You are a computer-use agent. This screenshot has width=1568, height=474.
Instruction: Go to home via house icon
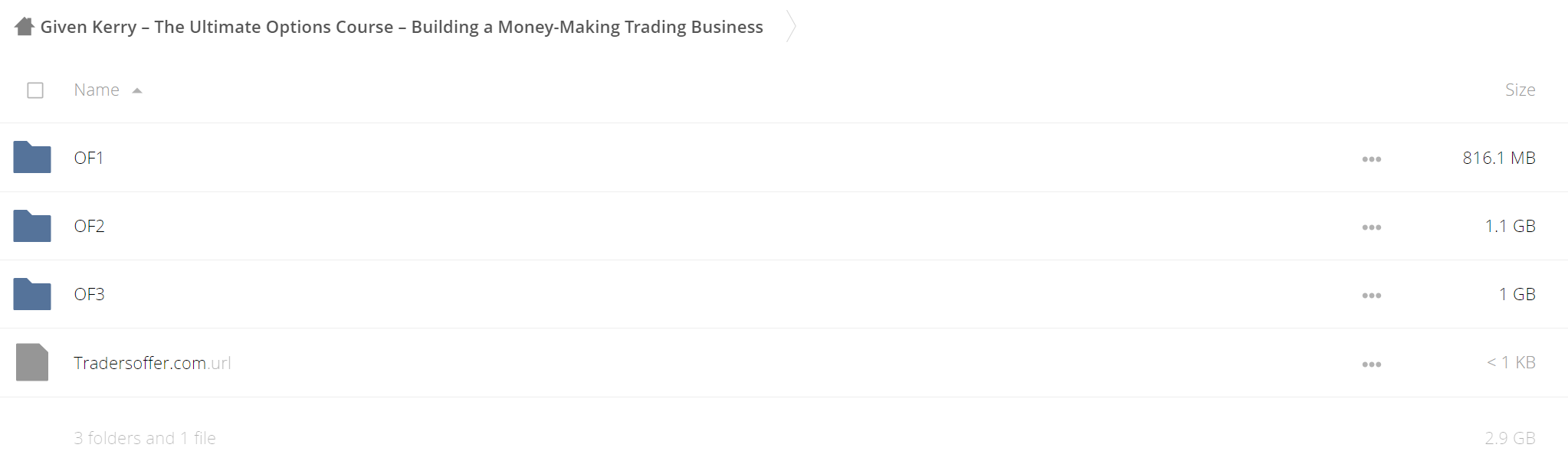coord(25,27)
